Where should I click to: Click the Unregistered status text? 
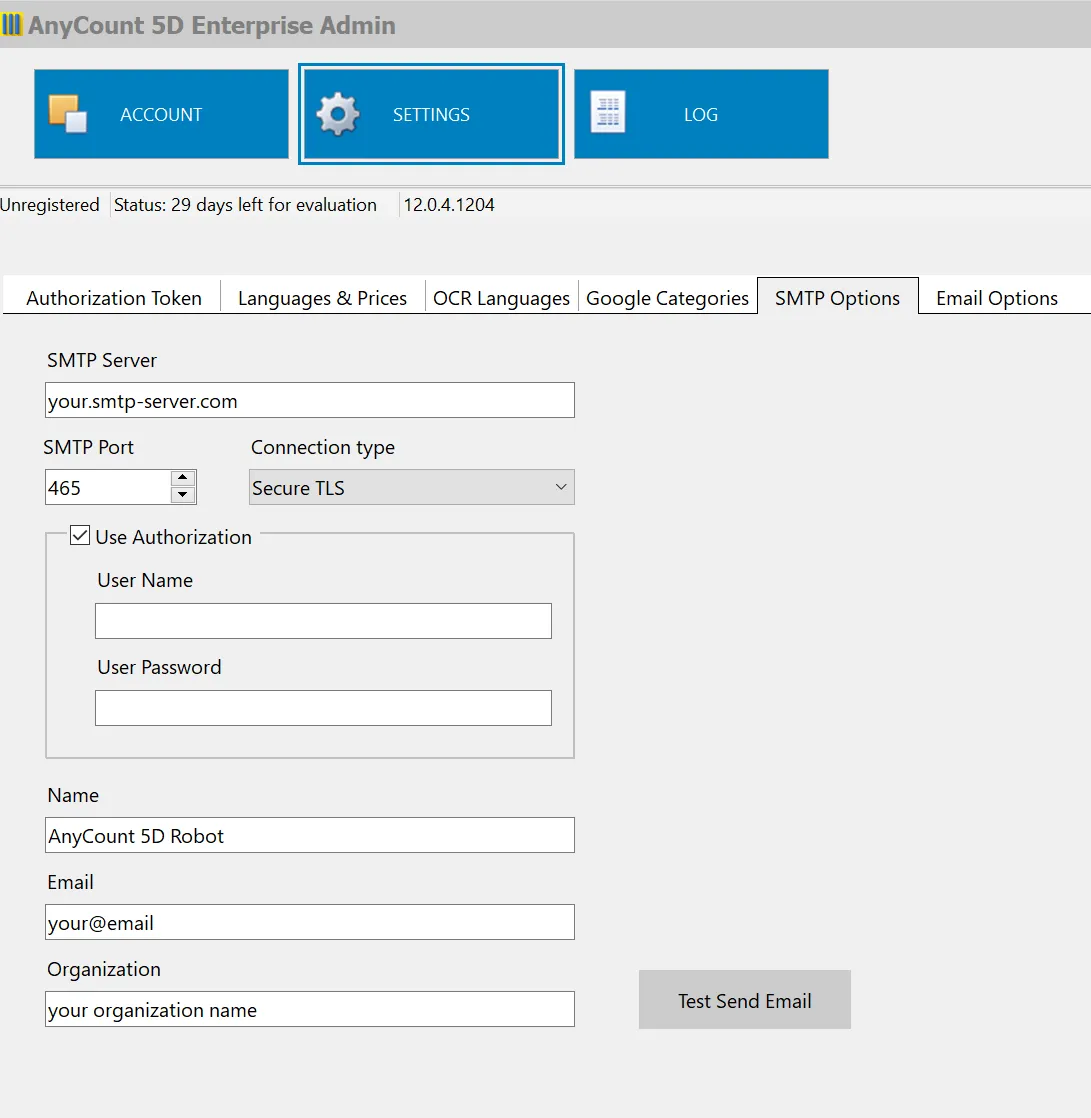tap(50, 205)
